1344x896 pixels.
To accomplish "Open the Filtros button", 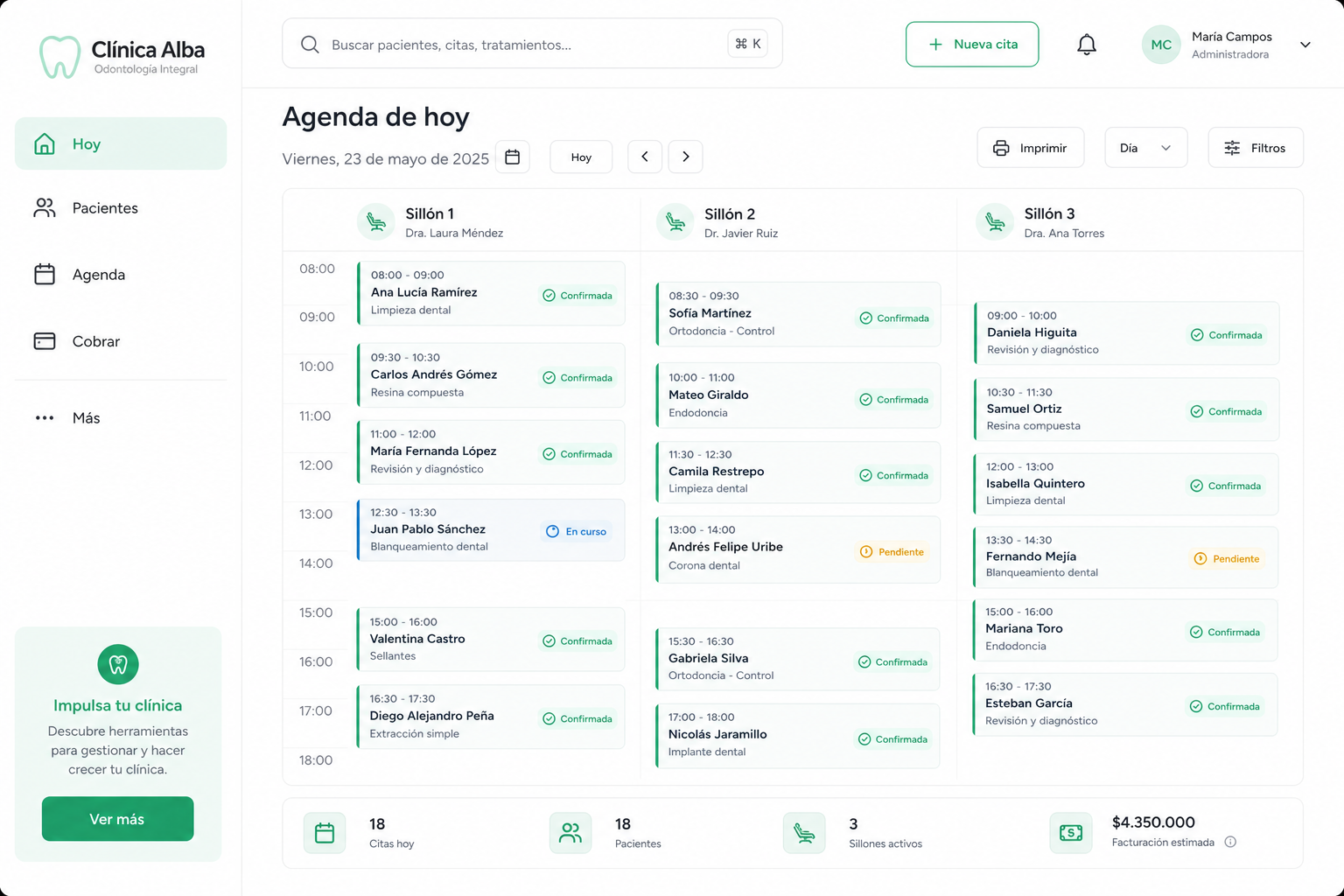I will tap(1256, 148).
